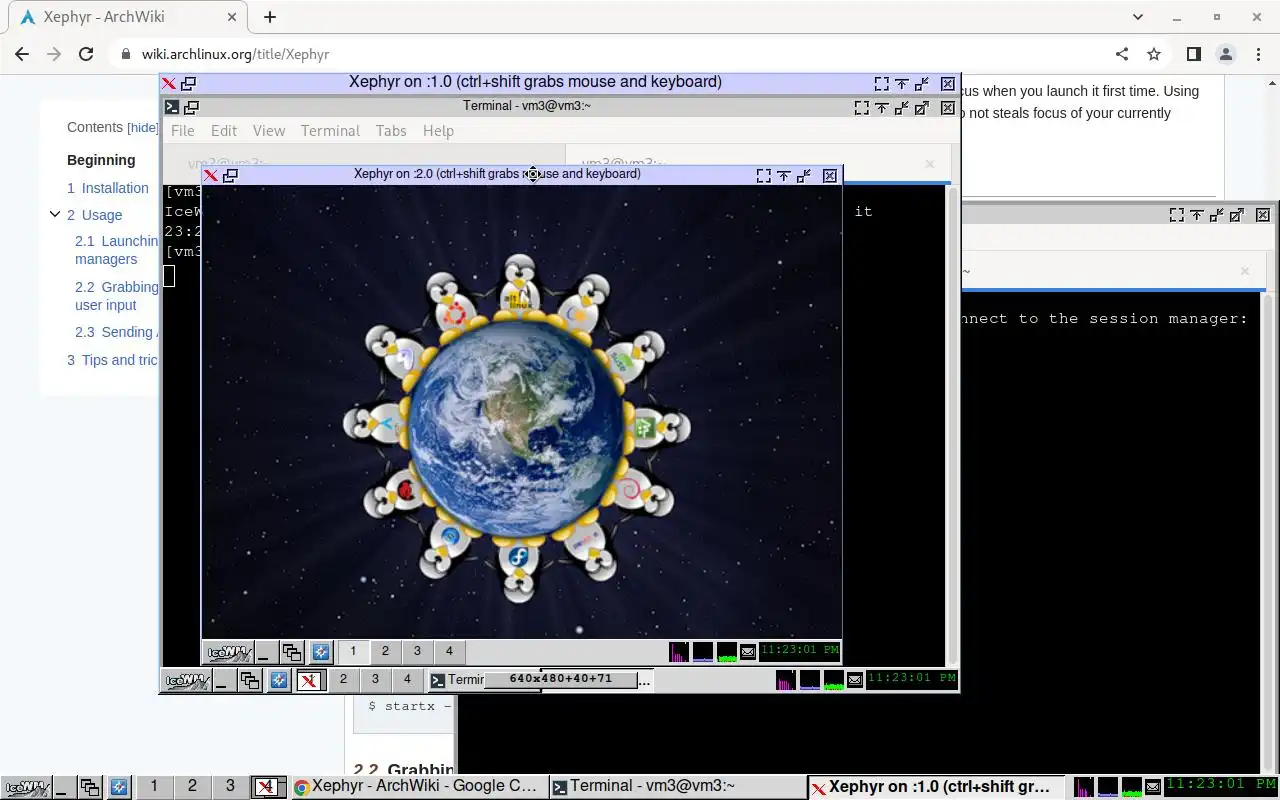
Task: Open 1 Installation contents link
Action: click(108, 188)
